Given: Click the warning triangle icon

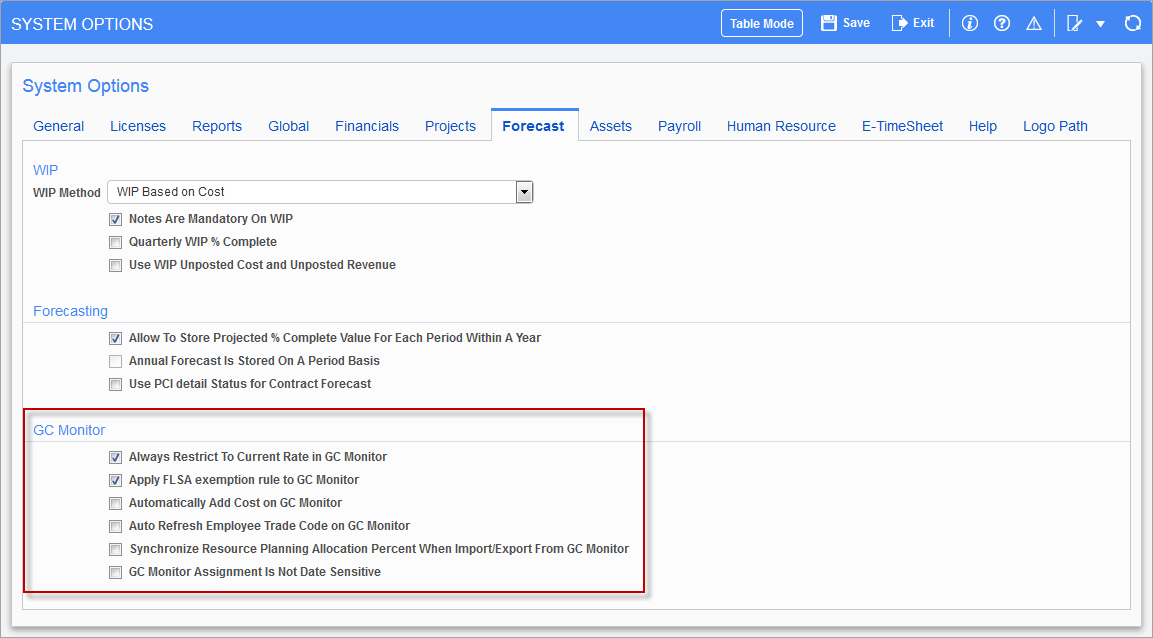Looking at the screenshot, I should pyautogui.click(x=1034, y=24).
